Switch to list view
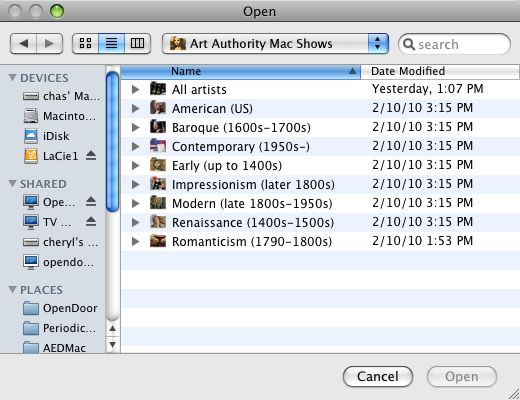This screenshot has height=400, width=520. point(111,43)
